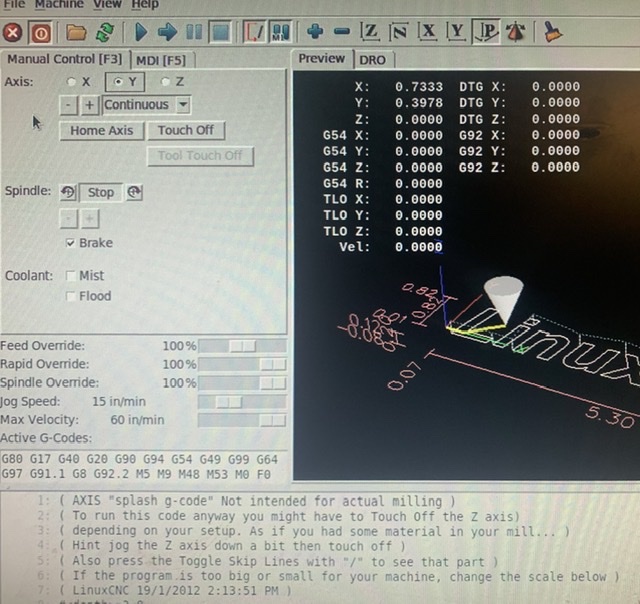Clear the live plot with the broom icon
Viewport: 640px width, 604px height.
pyautogui.click(x=553, y=32)
